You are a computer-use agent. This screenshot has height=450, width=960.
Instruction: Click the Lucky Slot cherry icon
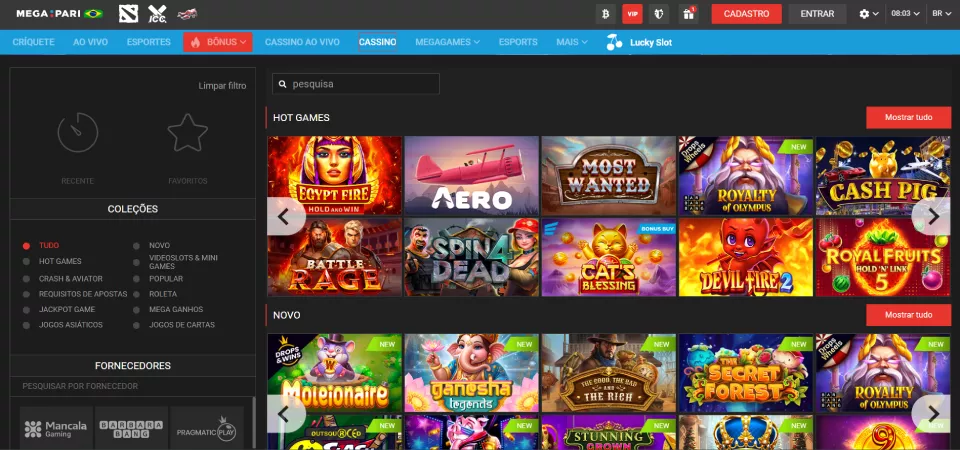click(614, 42)
